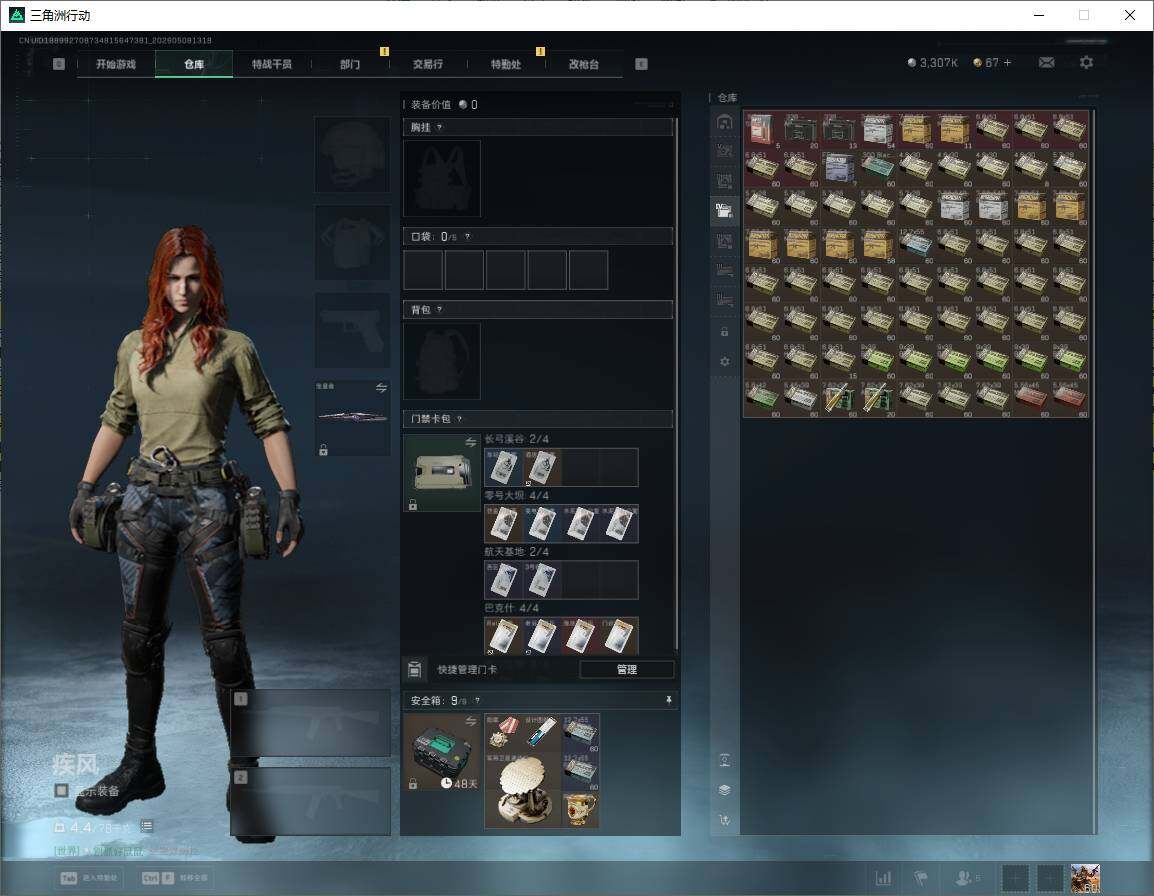Select the keycard holder case item
1154x896 pixels.
[442, 473]
